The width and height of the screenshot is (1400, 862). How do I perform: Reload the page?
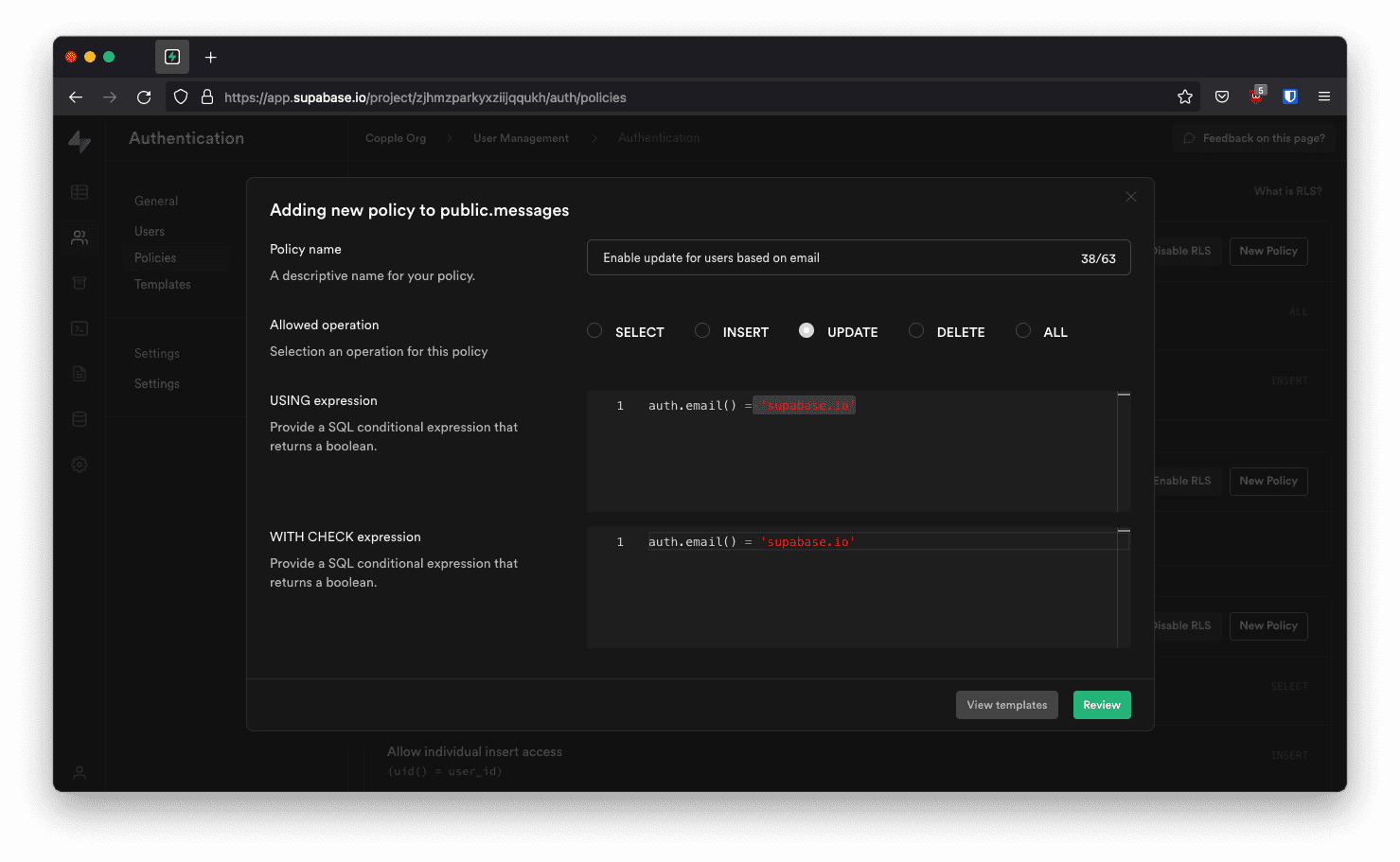pos(144,97)
